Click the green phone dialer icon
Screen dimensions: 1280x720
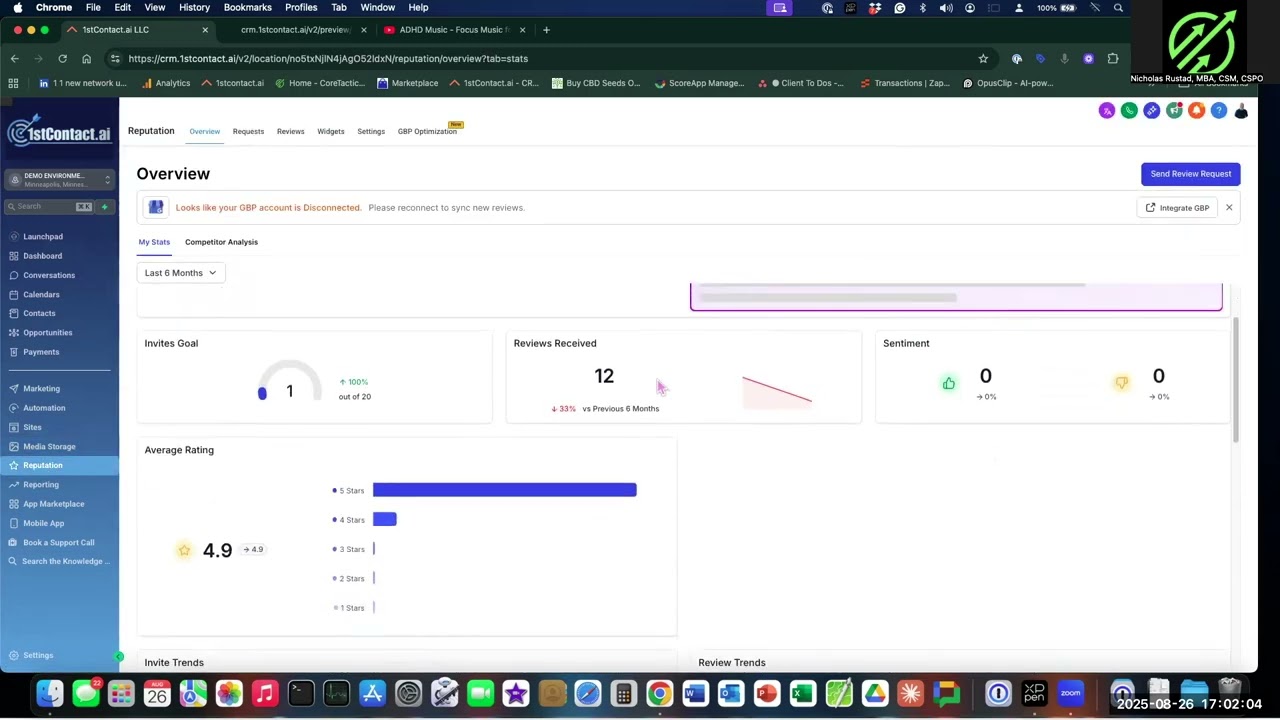(x=1129, y=111)
